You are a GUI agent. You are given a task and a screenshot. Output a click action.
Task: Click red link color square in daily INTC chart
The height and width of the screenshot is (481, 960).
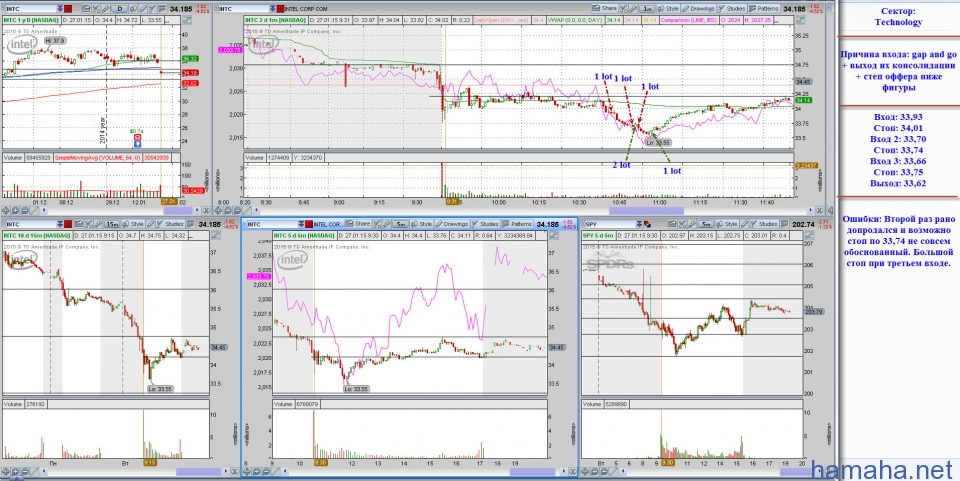pos(68,9)
